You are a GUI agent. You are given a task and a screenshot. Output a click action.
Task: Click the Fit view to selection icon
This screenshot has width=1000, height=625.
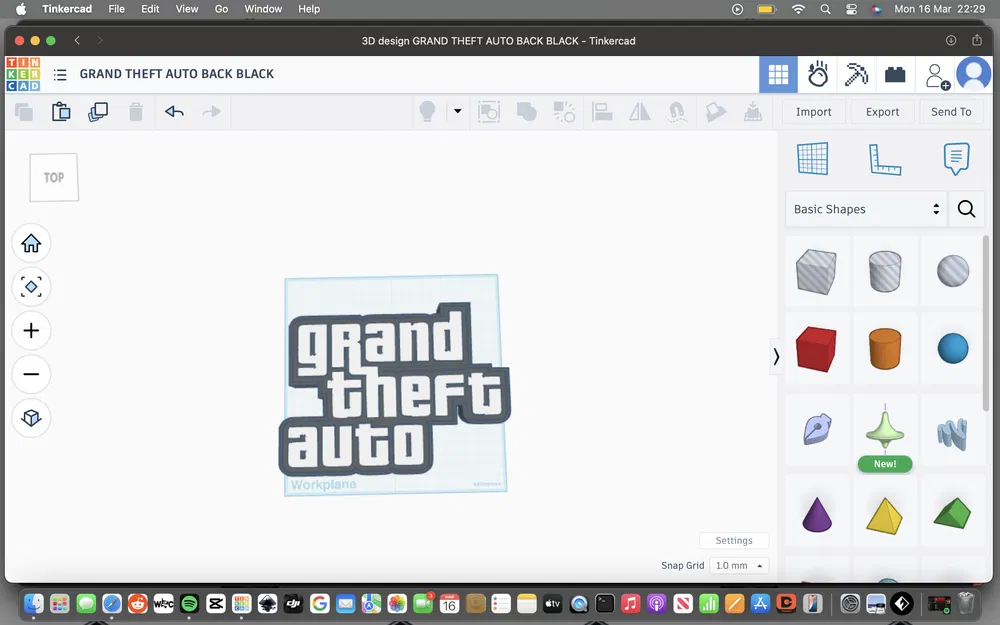pyautogui.click(x=31, y=287)
